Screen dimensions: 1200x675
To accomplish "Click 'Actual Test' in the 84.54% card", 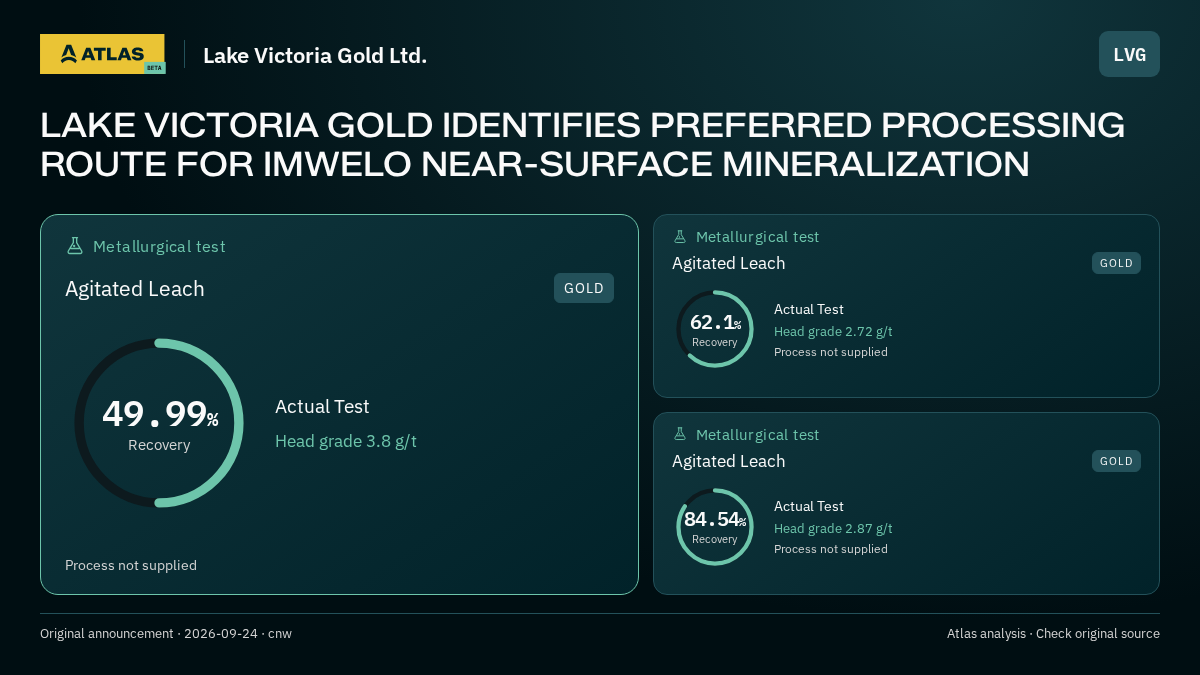I will (809, 506).
